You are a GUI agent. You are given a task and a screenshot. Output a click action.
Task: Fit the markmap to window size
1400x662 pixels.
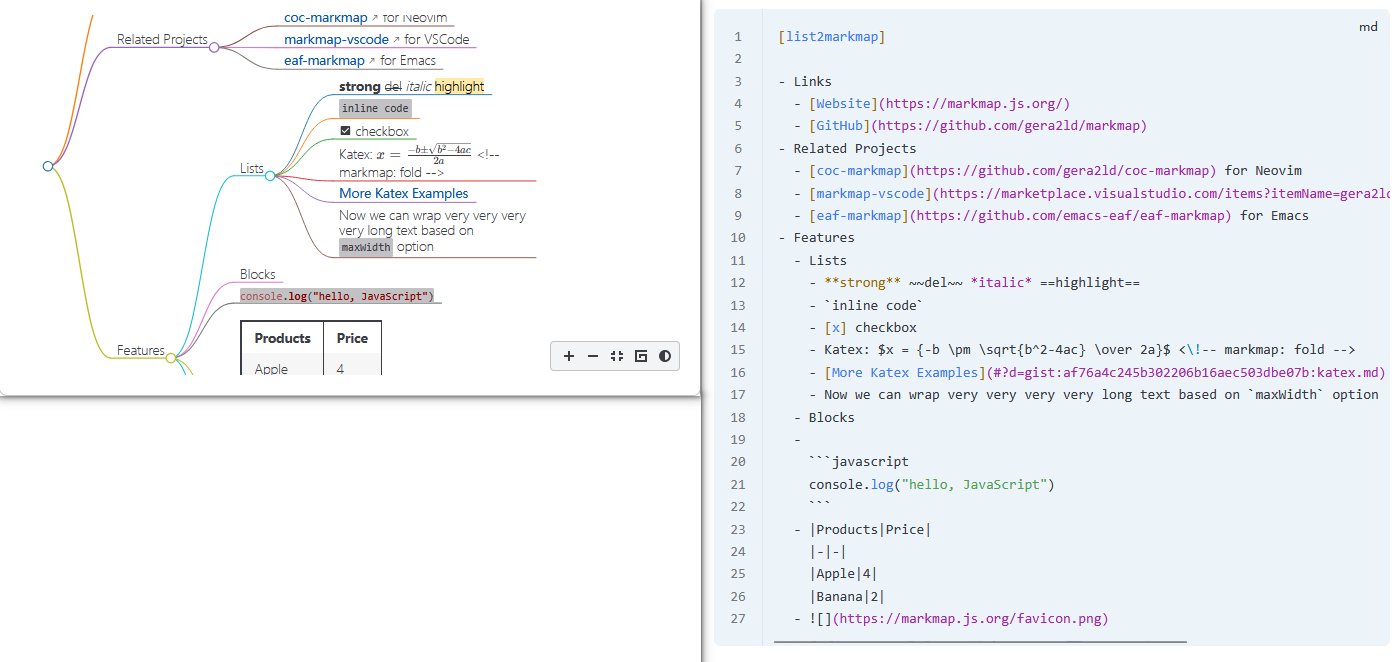point(617,356)
